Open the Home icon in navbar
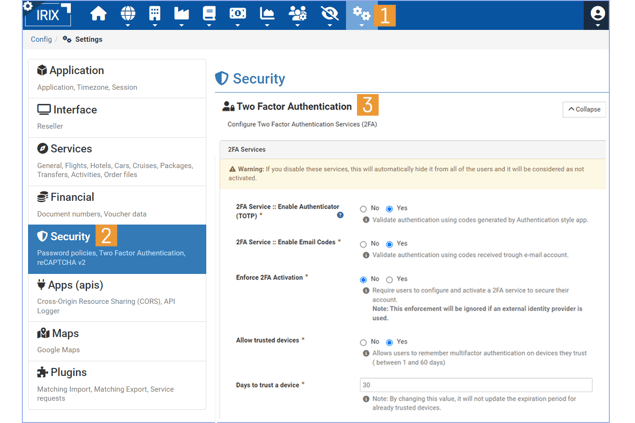Image resolution: width=635 pixels, height=423 pixels. 98,15
